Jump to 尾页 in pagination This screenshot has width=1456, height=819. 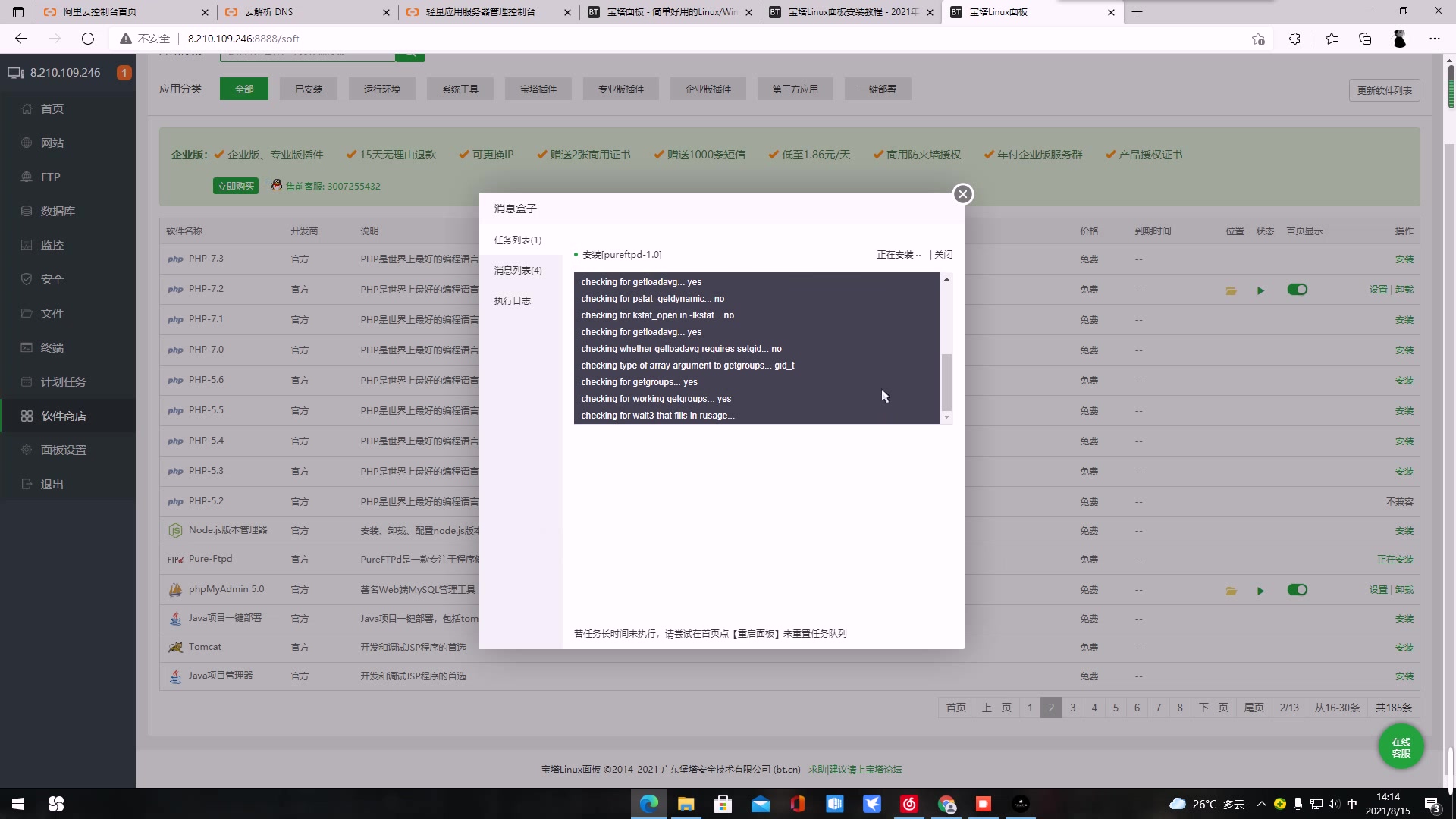point(1254,708)
